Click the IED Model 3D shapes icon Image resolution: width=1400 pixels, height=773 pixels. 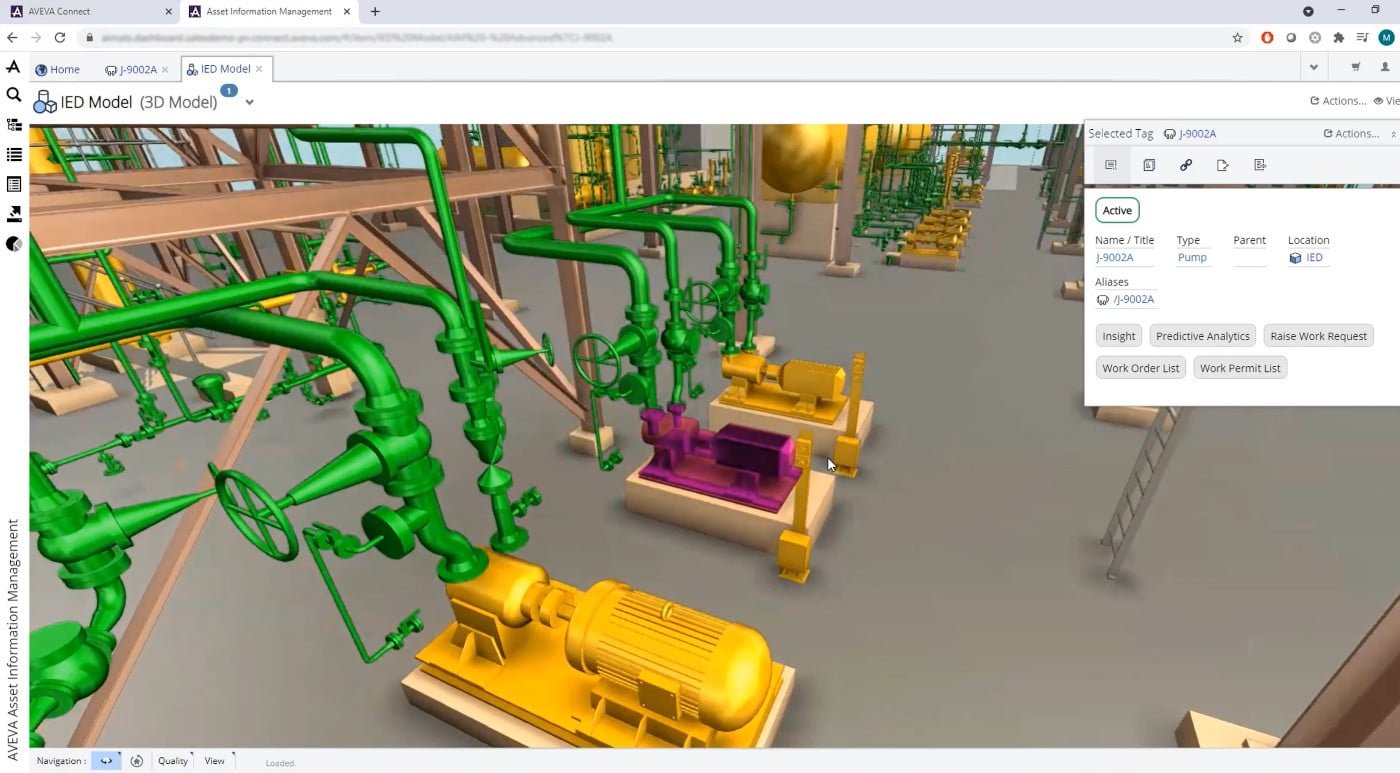point(45,102)
